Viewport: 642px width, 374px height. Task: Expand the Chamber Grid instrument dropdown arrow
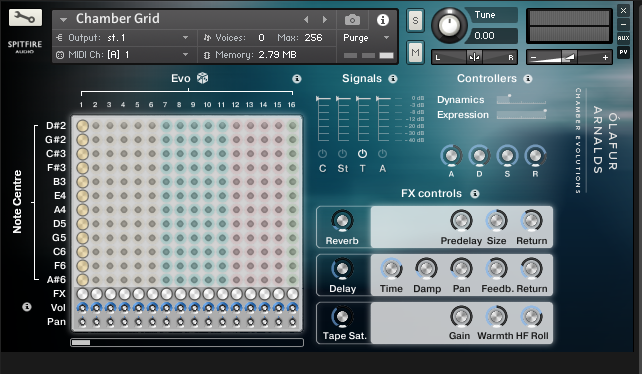click(x=63, y=19)
